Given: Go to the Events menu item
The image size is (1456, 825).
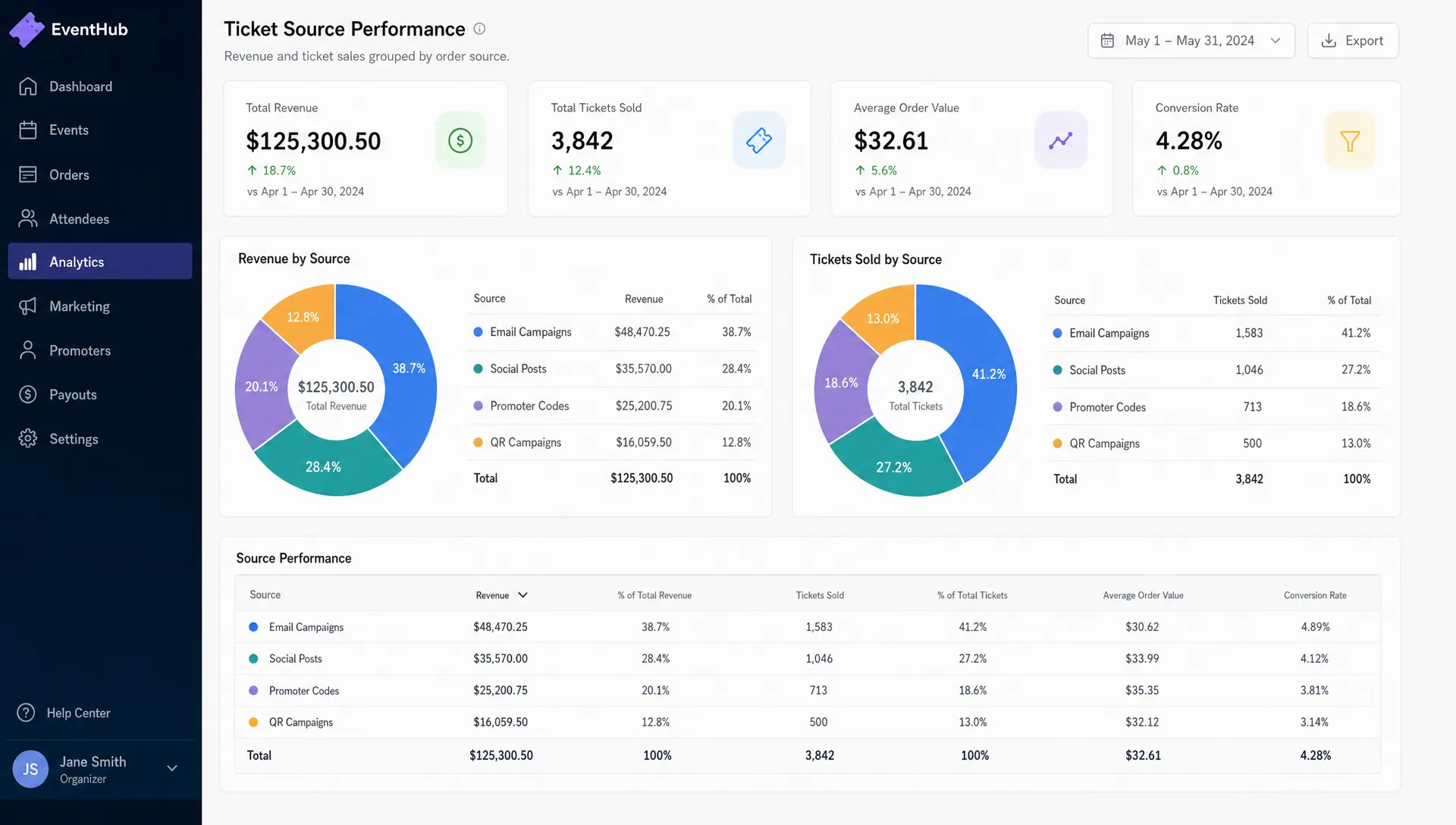Looking at the screenshot, I should click(x=100, y=130).
